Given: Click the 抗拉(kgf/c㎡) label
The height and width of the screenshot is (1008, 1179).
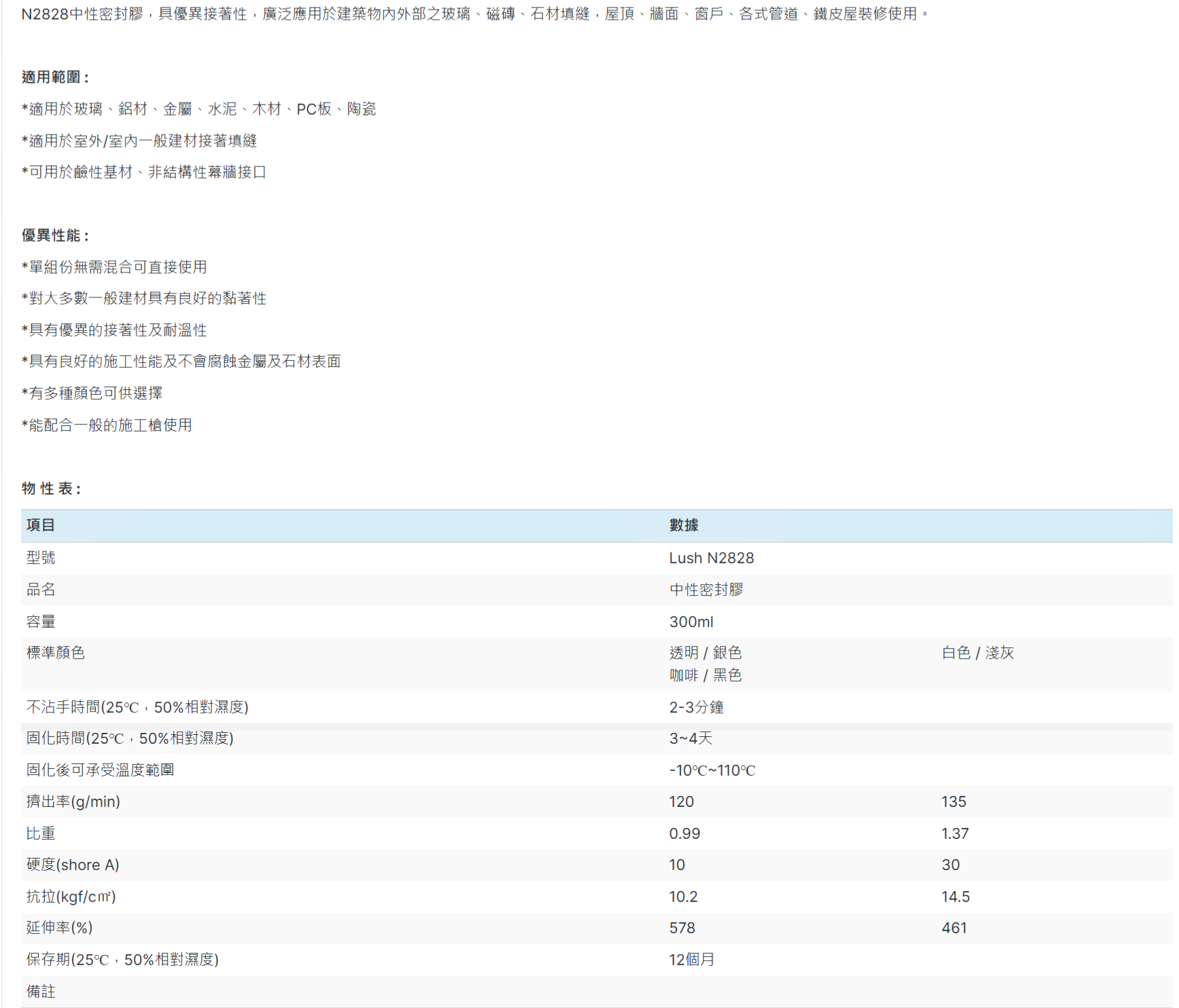Looking at the screenshot, I should click(71, 897).
